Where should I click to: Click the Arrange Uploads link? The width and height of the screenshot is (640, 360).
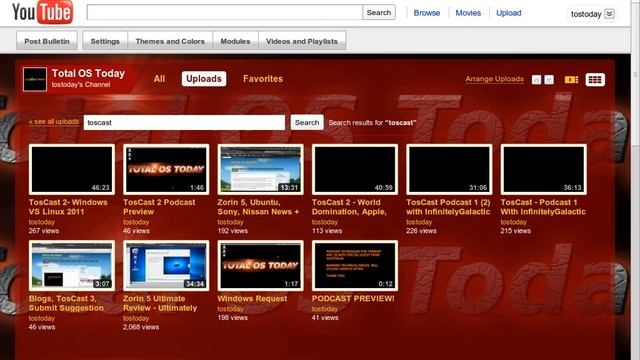coord(494,79)
